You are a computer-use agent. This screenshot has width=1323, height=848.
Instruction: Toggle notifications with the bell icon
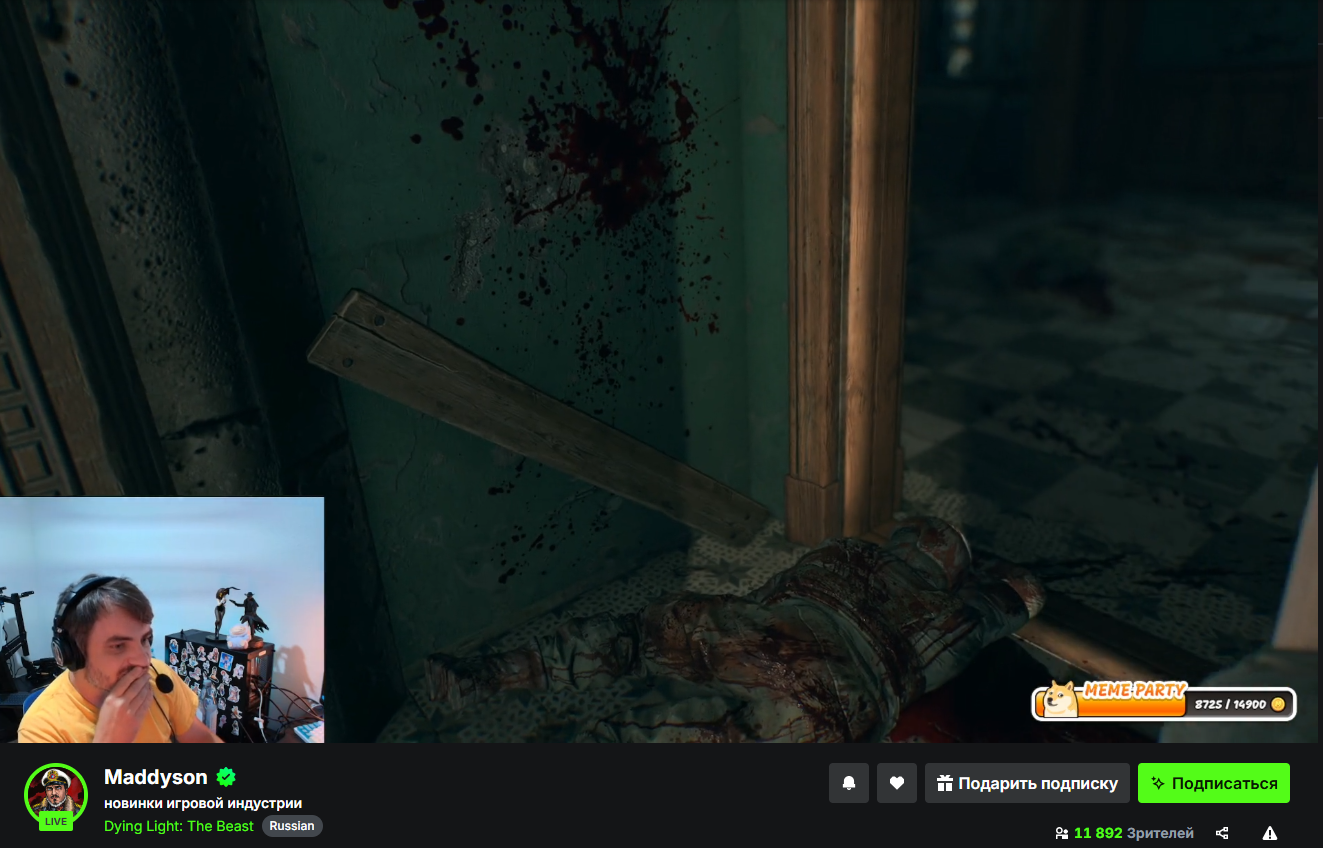tap(849, 783)
